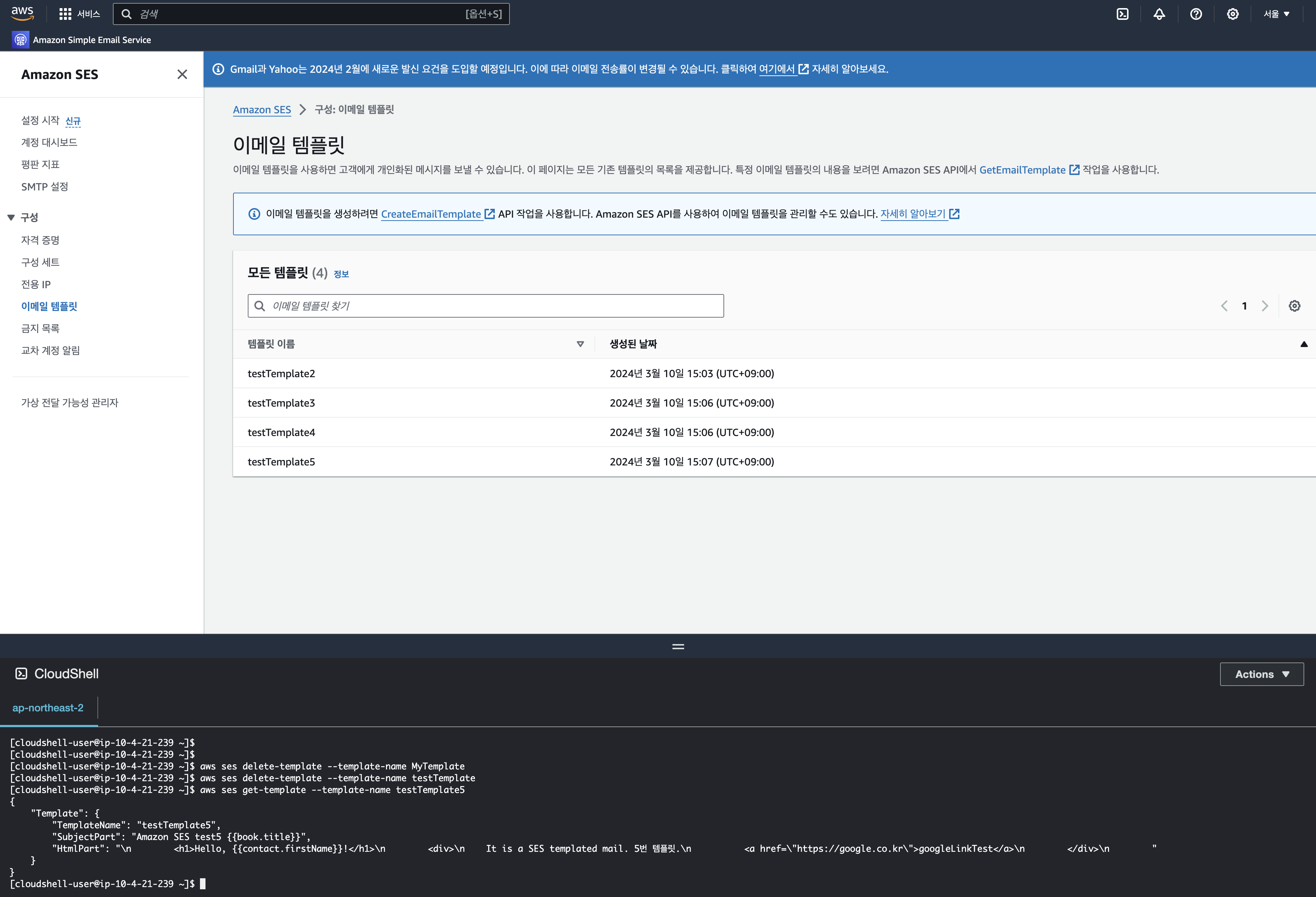Select the testTemplate3 row name
This screenshot has height=897, width=1316.
(x=281, y=403)
